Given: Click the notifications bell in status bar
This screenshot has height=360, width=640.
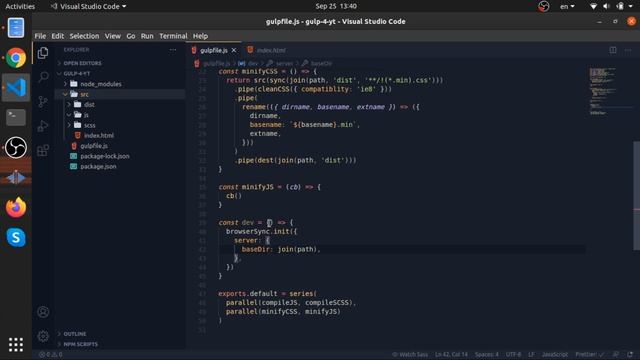Looking at the screenshot, I should (x=630, y=354).
